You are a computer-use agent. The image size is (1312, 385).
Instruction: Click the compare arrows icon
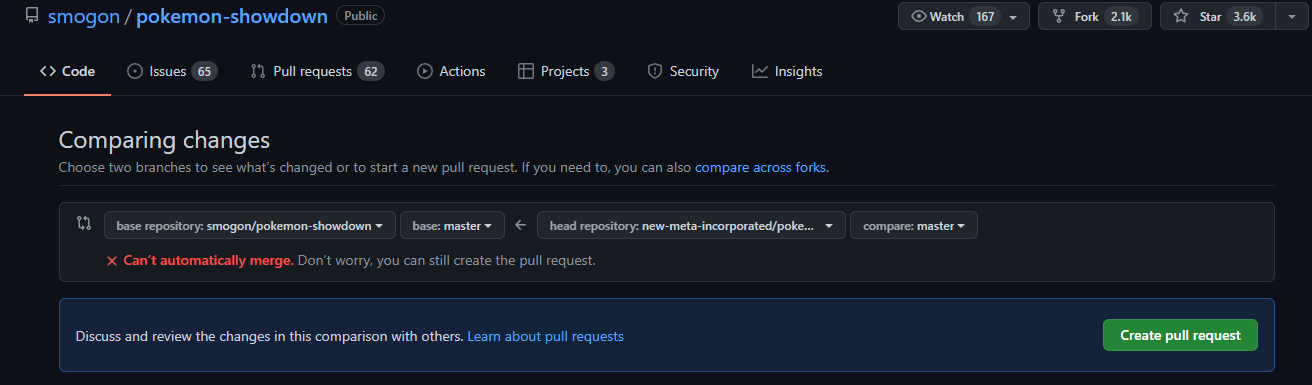point(84,223)
